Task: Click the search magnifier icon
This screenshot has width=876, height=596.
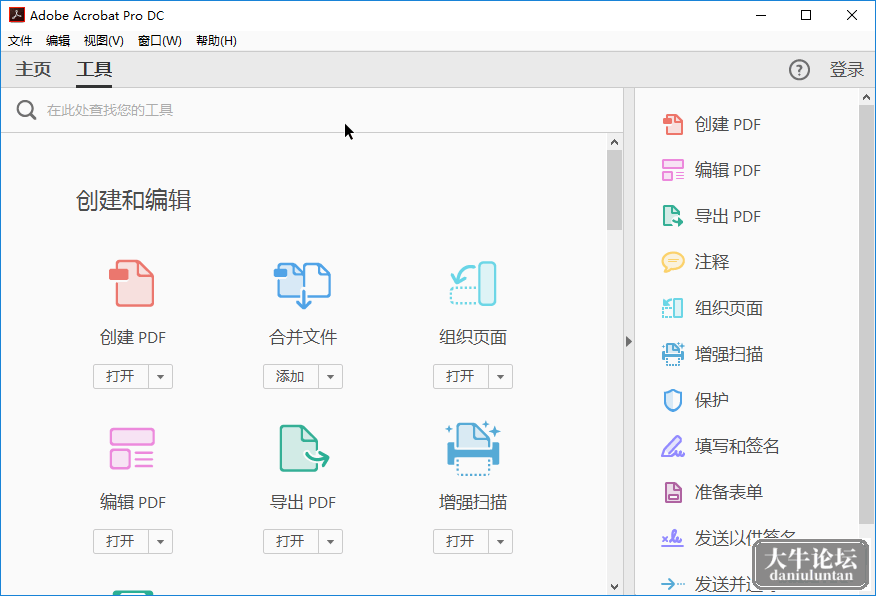Action: tap(26, 110)
